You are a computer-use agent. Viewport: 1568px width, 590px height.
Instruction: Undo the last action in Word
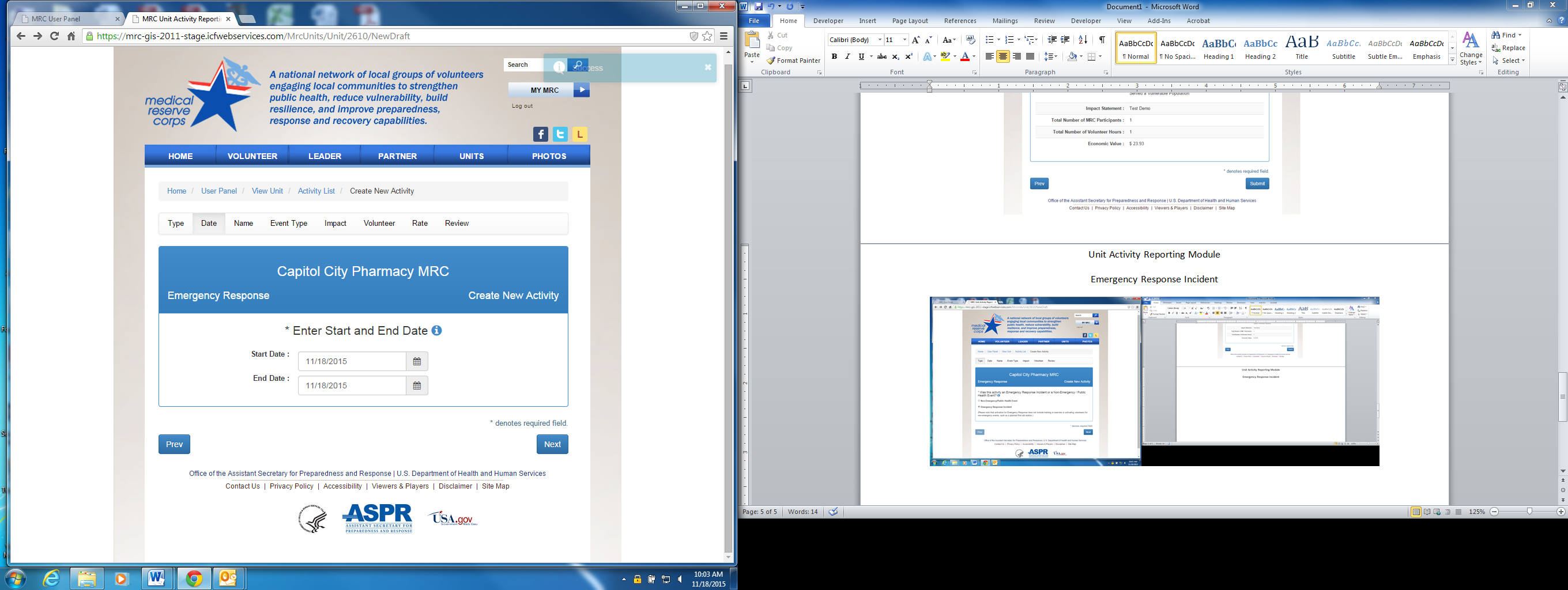[x=771, y=6]
